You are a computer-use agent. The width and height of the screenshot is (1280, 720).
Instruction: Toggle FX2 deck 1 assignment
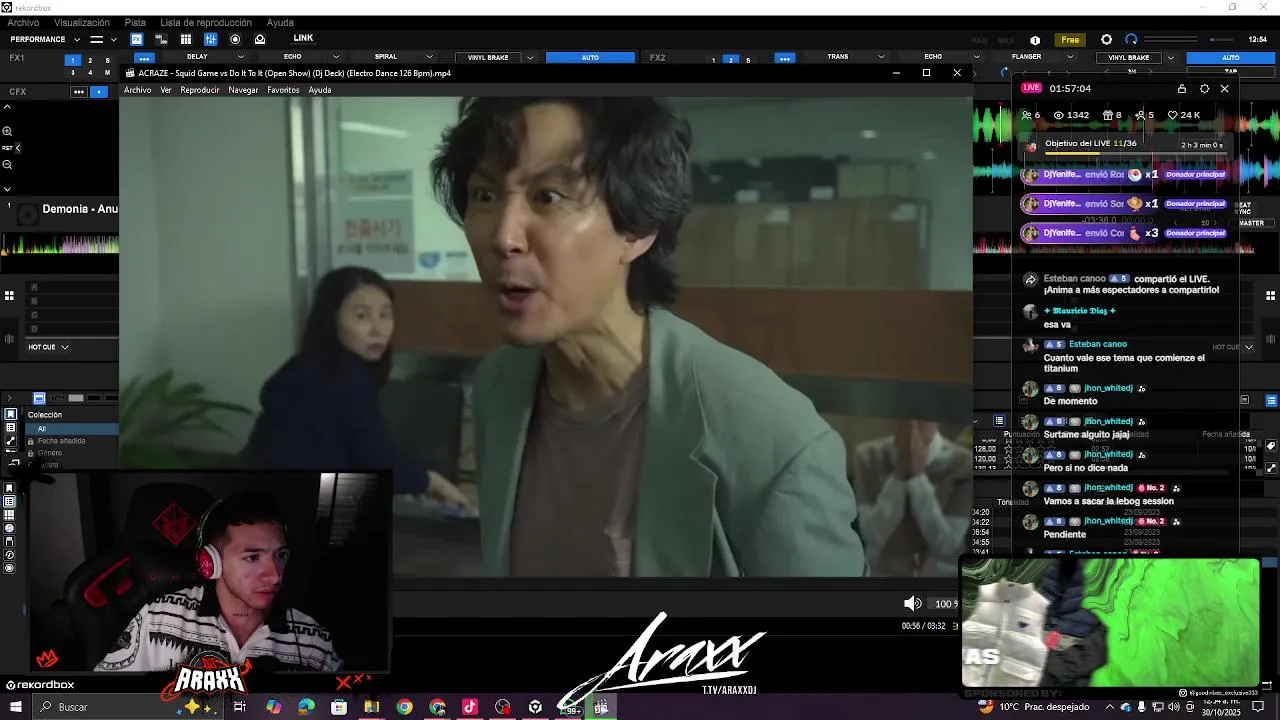pyautogui.click(x=713, y=60)
